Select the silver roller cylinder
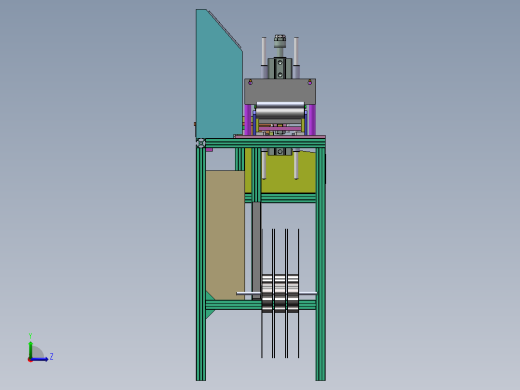Viewport: 520px width, 390px height. pos(280,110)
